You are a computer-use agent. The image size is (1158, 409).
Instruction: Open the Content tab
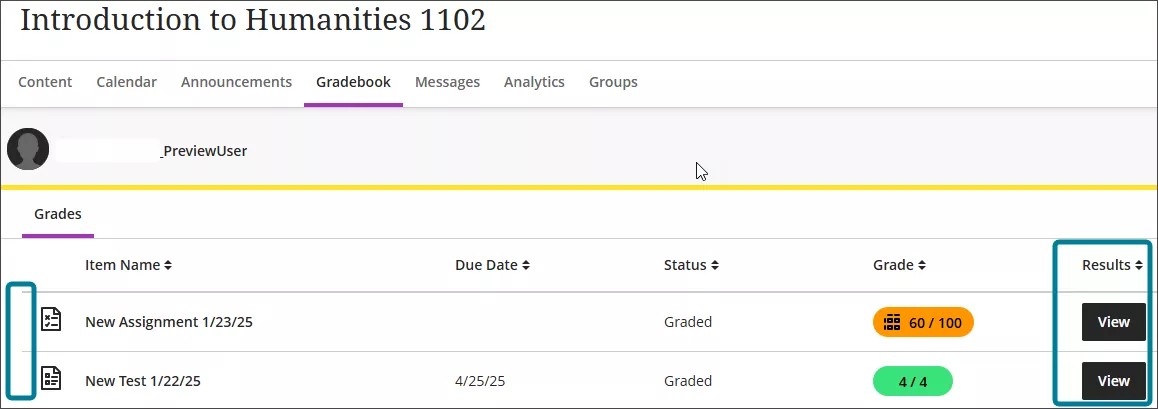45,82
